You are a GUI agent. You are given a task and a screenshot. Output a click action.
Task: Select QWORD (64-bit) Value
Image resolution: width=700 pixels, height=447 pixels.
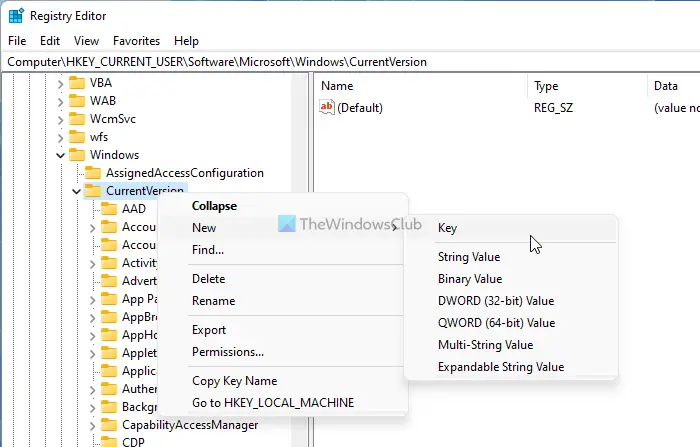coord(511,322)
